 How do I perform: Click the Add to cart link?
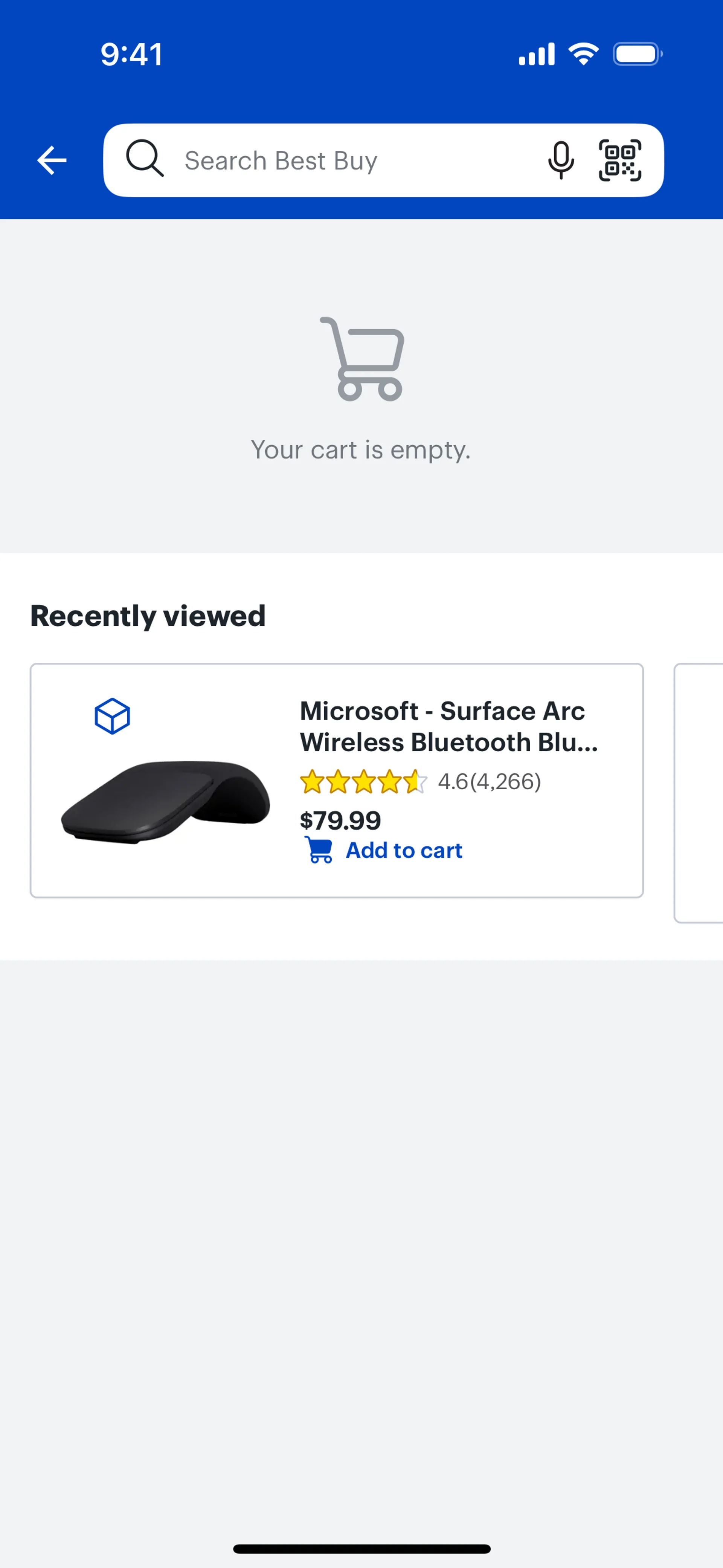(404, 850)
